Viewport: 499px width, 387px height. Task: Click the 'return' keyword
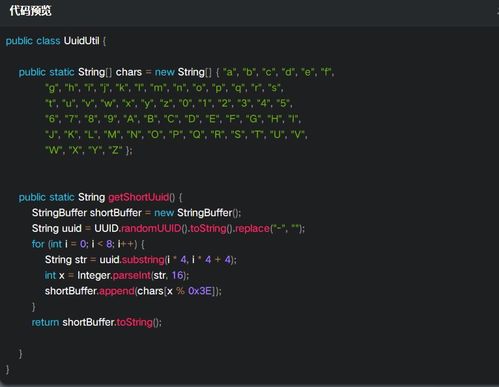(45, 322)
